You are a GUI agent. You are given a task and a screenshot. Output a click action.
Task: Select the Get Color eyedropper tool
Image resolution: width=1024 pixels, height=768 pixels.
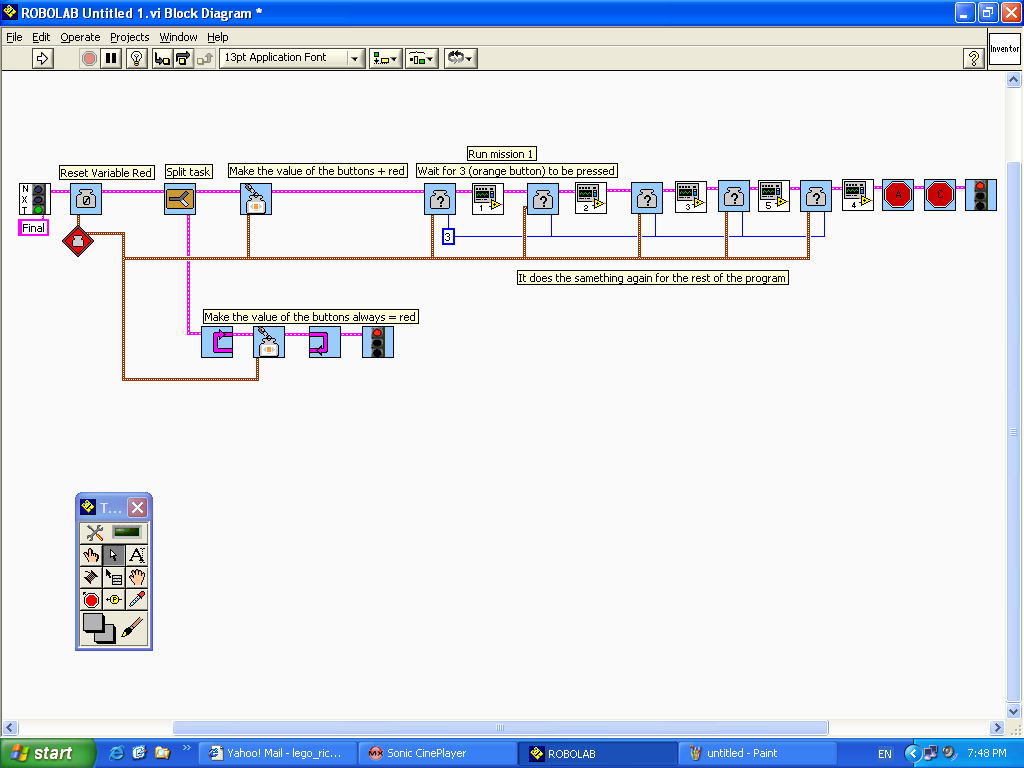(136, 599)
